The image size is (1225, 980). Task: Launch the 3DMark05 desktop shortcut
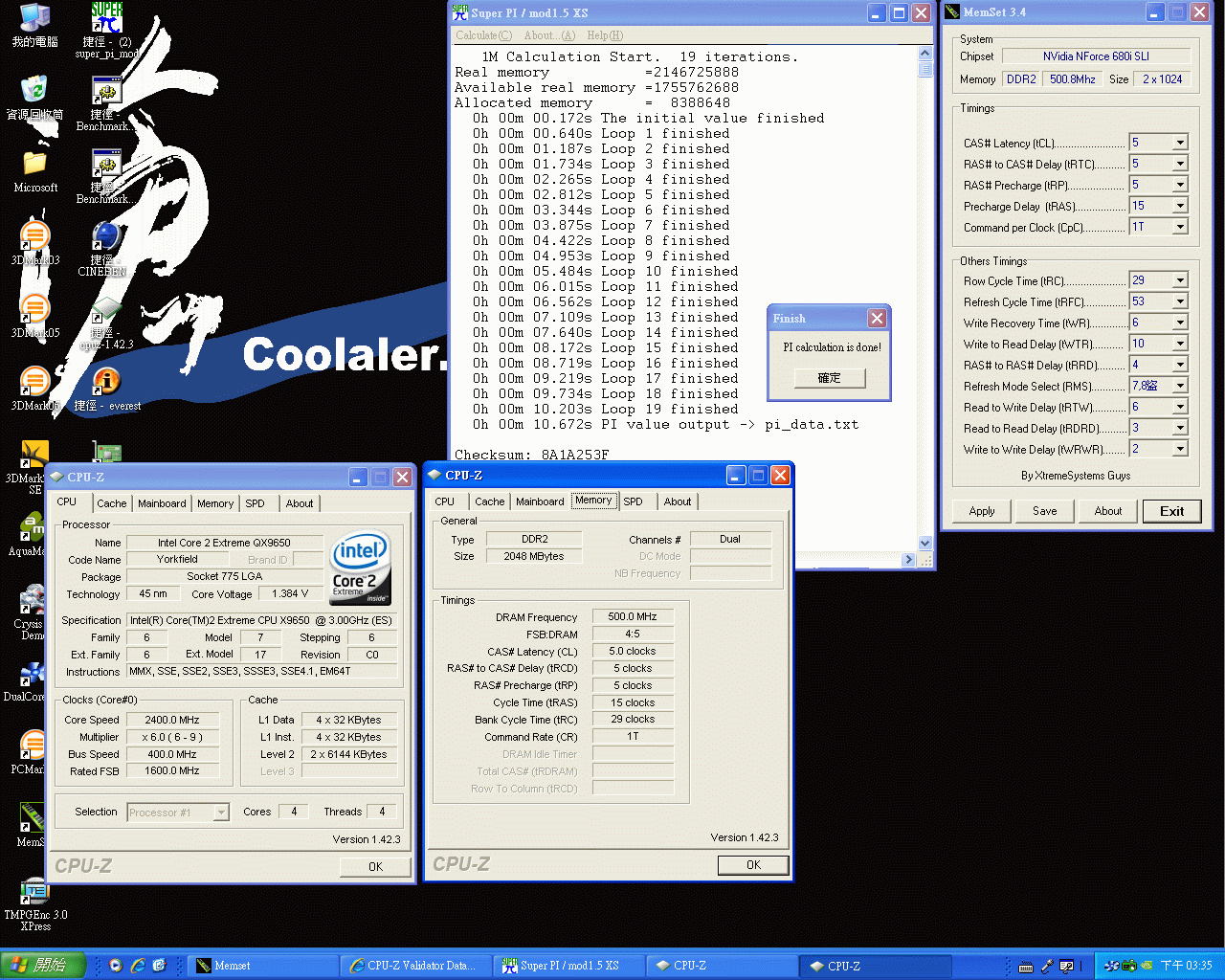(x=34, y=316)
